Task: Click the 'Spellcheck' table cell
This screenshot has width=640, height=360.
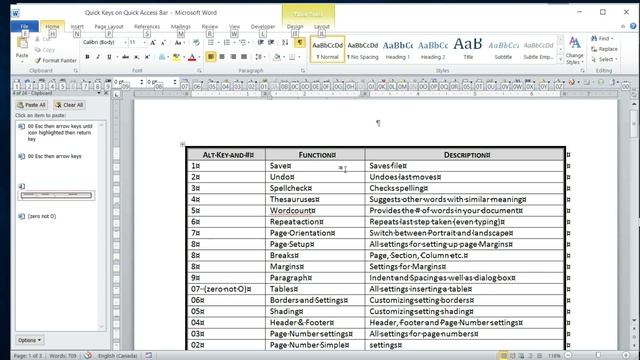Action: [x=315, y=188]
